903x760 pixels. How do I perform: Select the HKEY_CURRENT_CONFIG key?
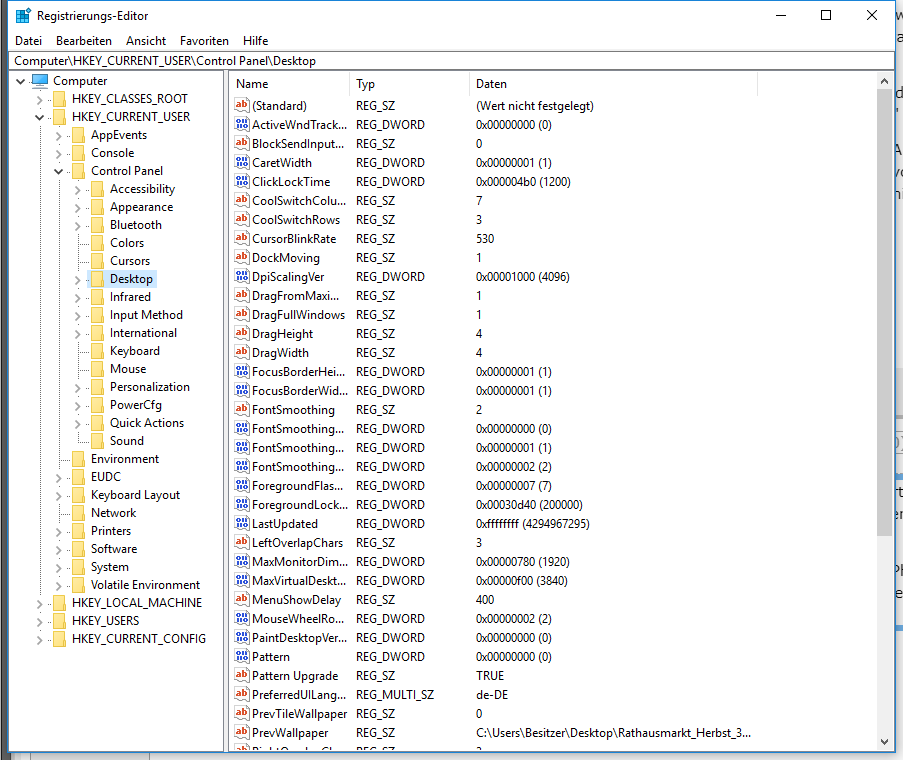click(139, 639)
